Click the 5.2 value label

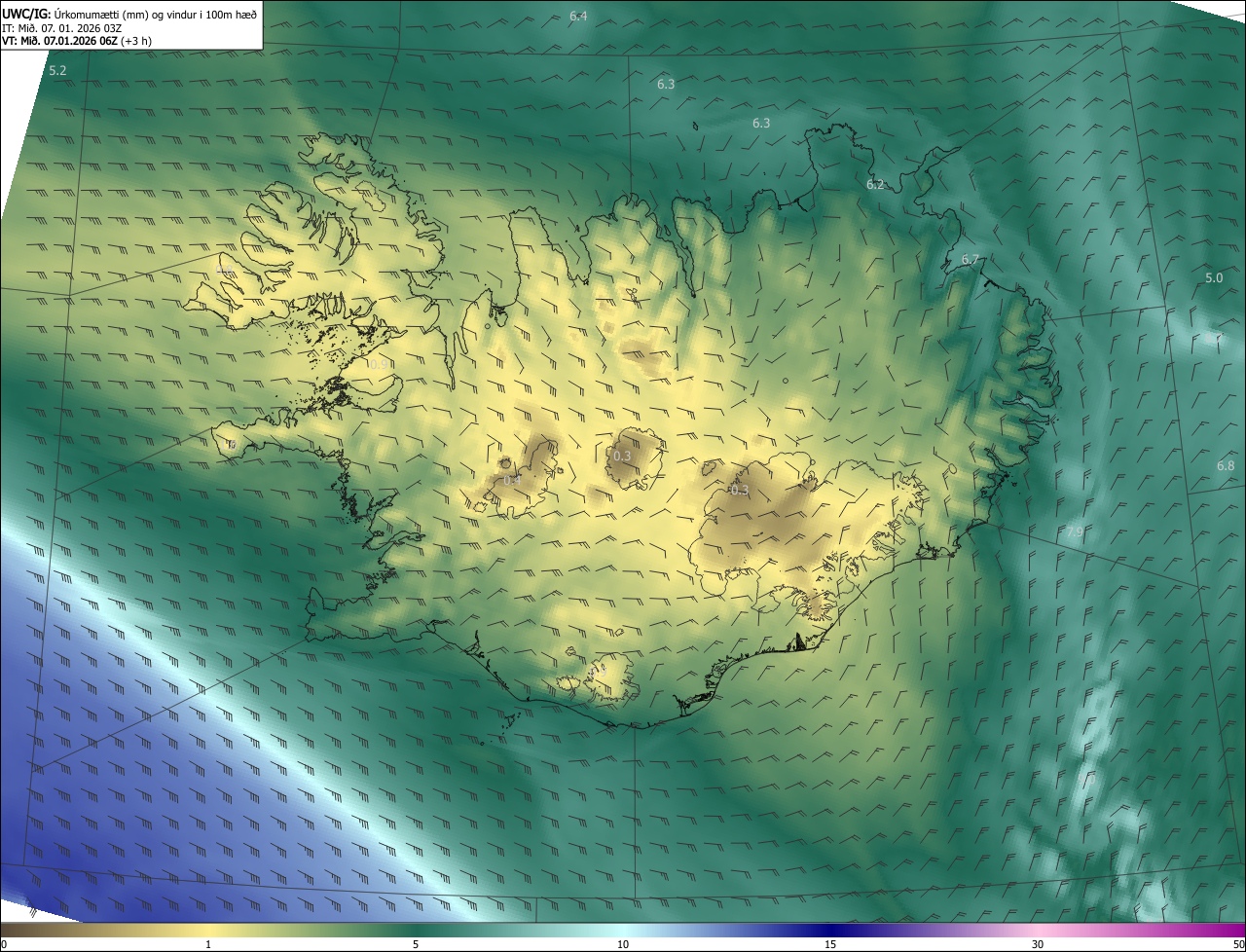pyautogui.click(x=57, y=70)
